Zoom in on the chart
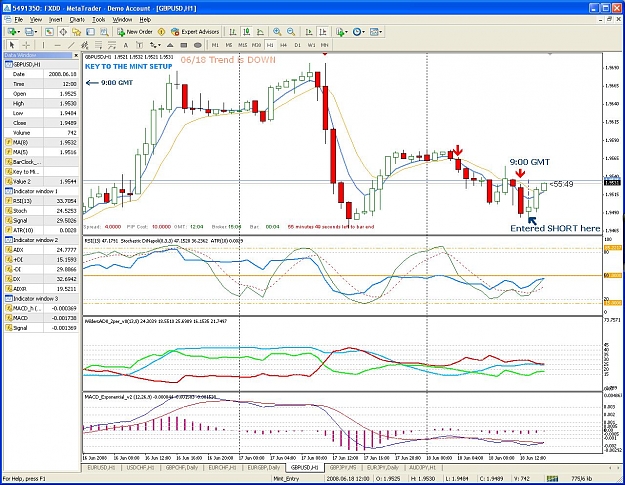Image resolution: width=625 pixels, height=485 pixels. (277, 32)
